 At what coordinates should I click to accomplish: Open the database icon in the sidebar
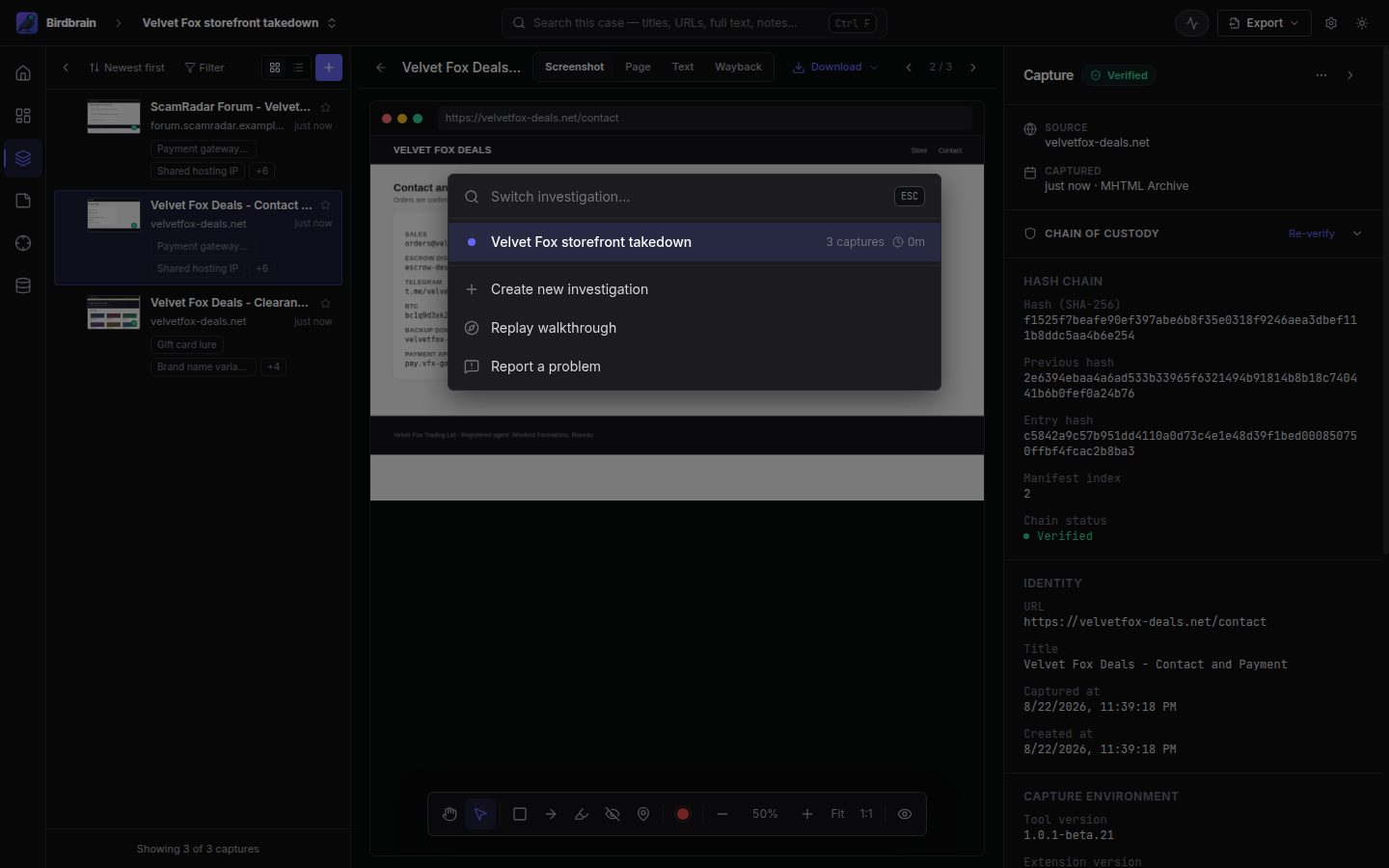pos(23,285)
